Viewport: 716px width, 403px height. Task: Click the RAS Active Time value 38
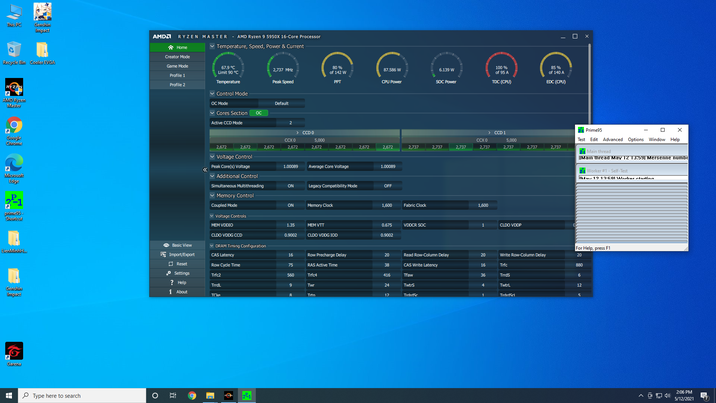tap(387, 265)
